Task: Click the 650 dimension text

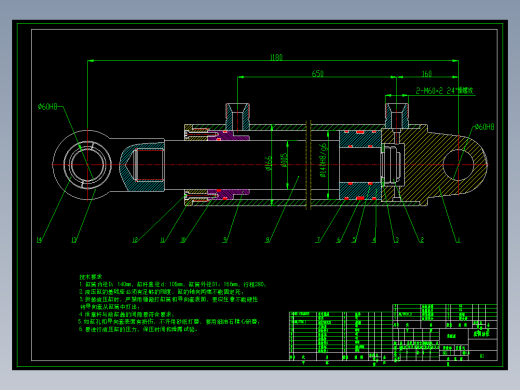Action: click(x=318, y=73)
